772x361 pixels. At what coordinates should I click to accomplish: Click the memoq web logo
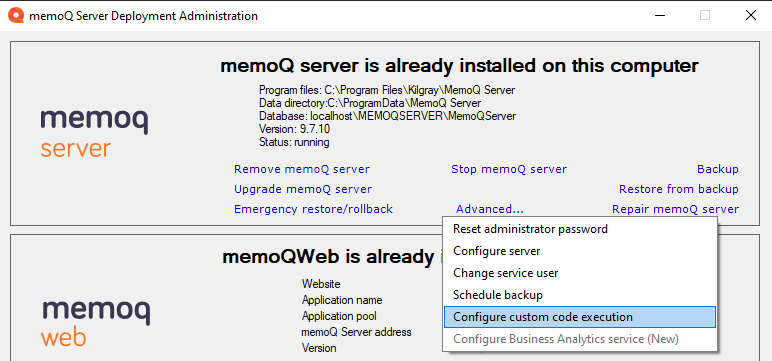click(x=96, y=322)
